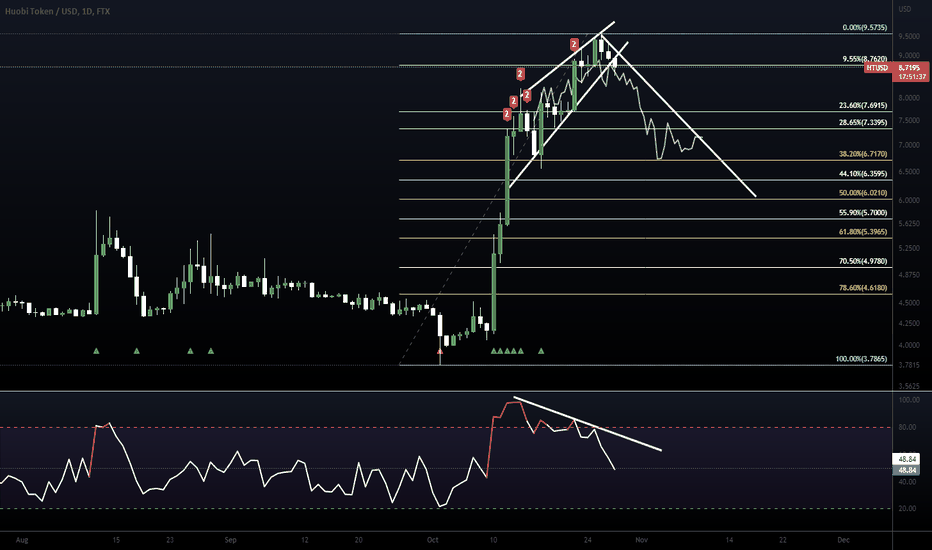Select the green dashed RSI oversold line
Screen dimensions: 932x550
(x=446, y=508)
